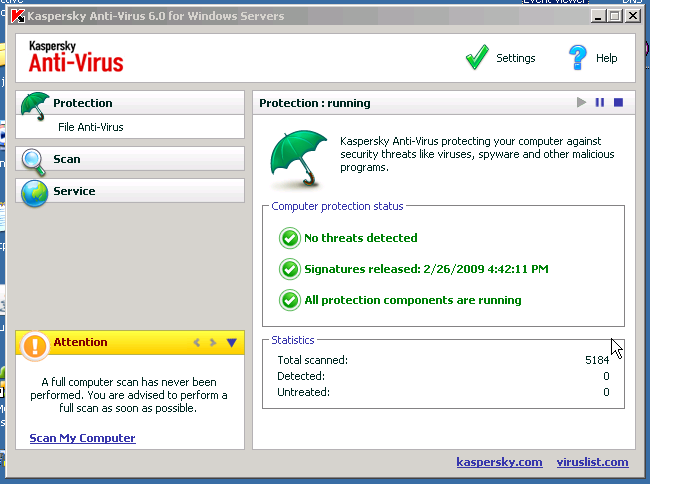The width and height of the screenshot is (686, 502).
Task: Click the Kaspersky K icon in title bar
Action: 18,16
